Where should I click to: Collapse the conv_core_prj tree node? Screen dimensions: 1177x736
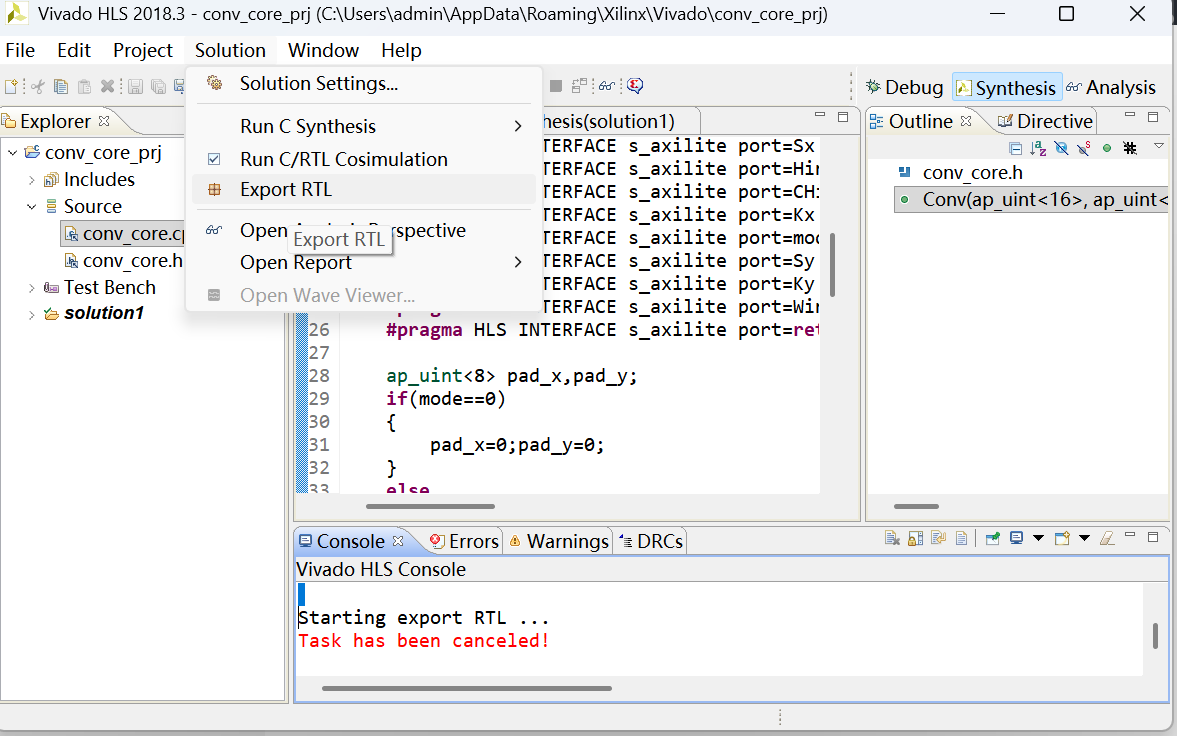point(13,152)
